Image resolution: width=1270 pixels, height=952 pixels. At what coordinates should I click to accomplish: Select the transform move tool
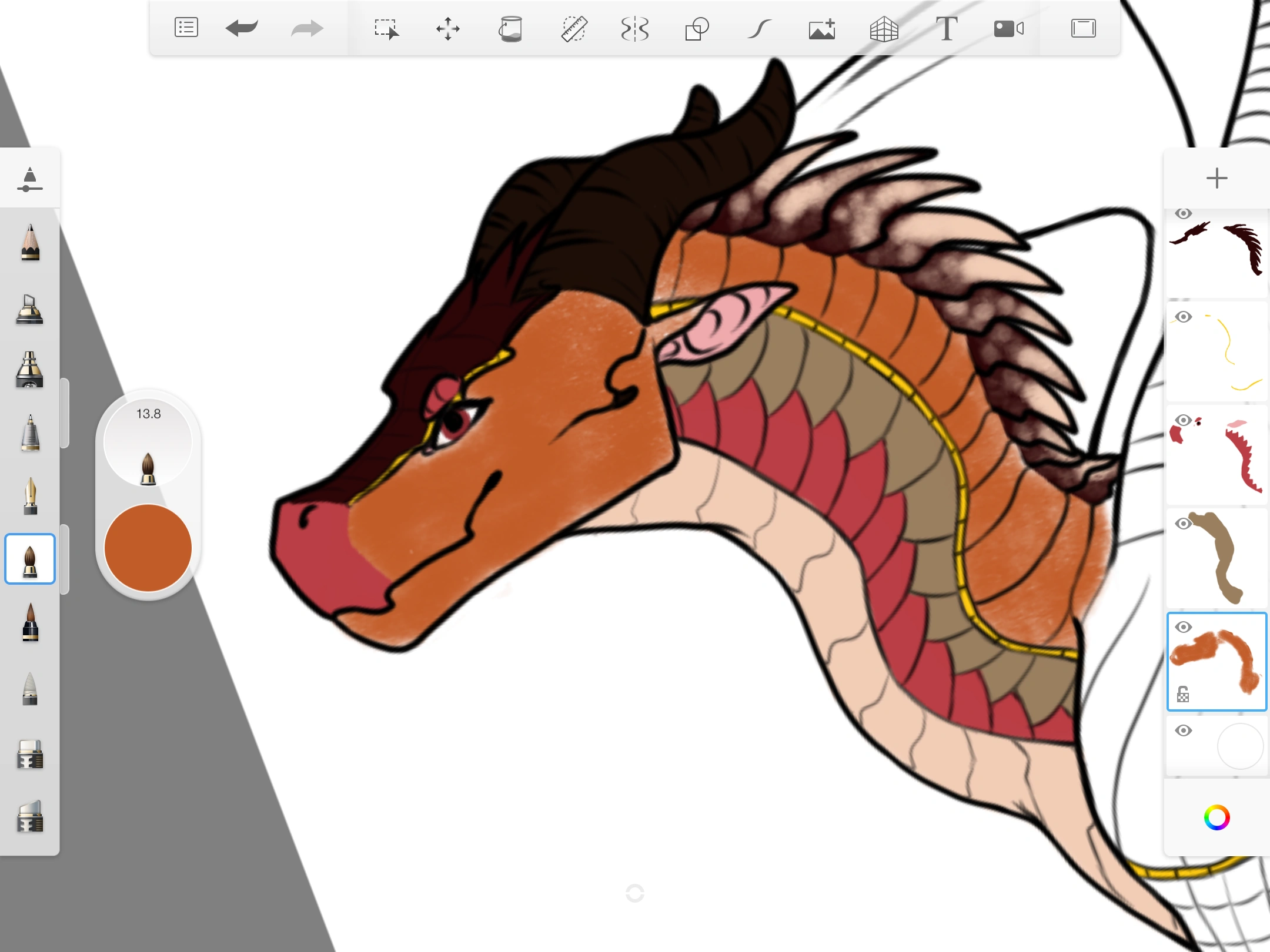pos(448,28)
